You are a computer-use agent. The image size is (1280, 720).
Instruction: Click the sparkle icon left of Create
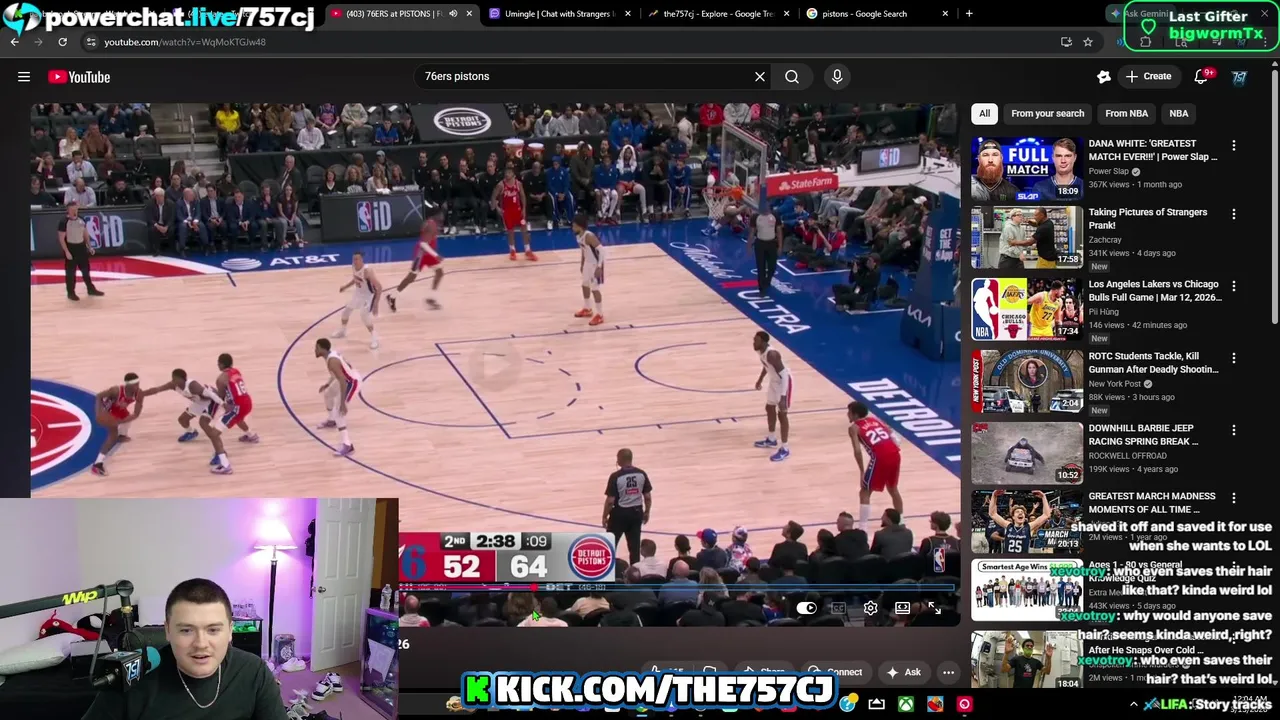pyautogui.click(x=1104, y=77)
